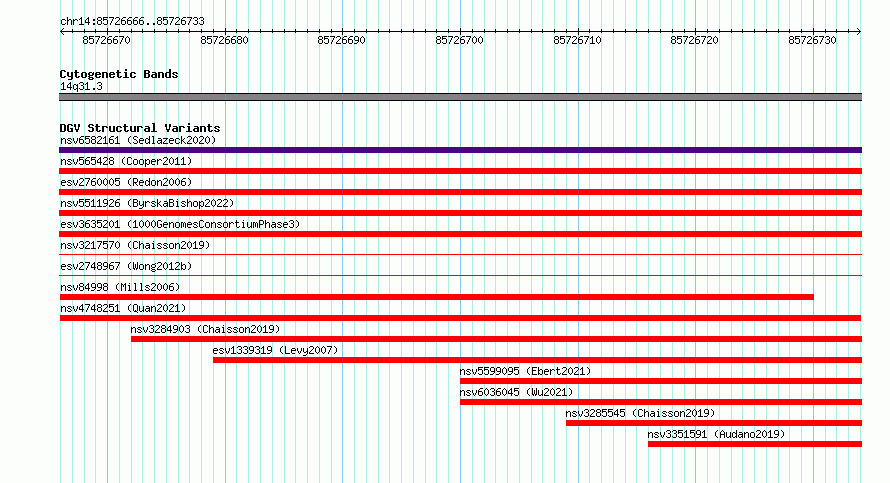
Task: Click the red bar under nsv6036045
Action: point(661,402)
